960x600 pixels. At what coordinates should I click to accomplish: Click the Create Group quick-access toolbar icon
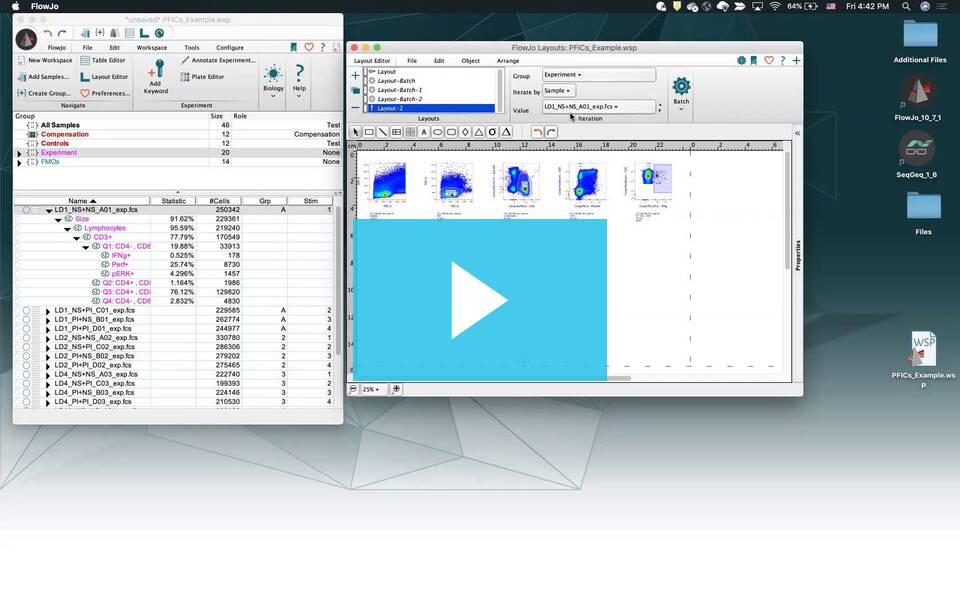tap(100, 33)
